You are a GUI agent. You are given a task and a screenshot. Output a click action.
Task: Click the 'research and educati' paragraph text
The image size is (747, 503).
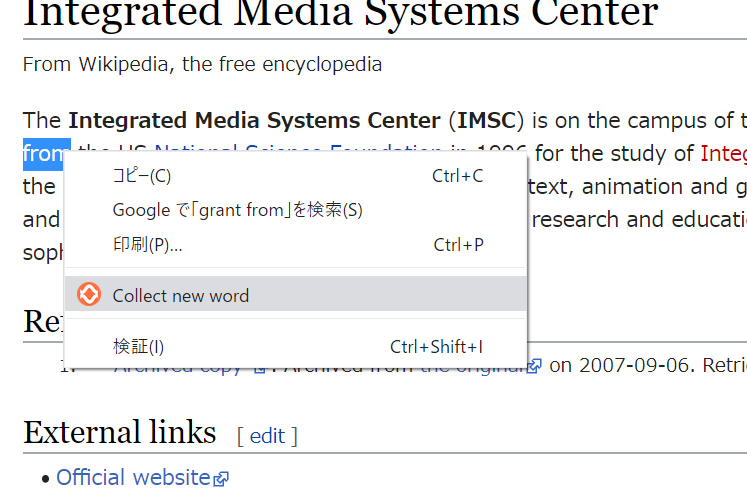coord(639,220)
